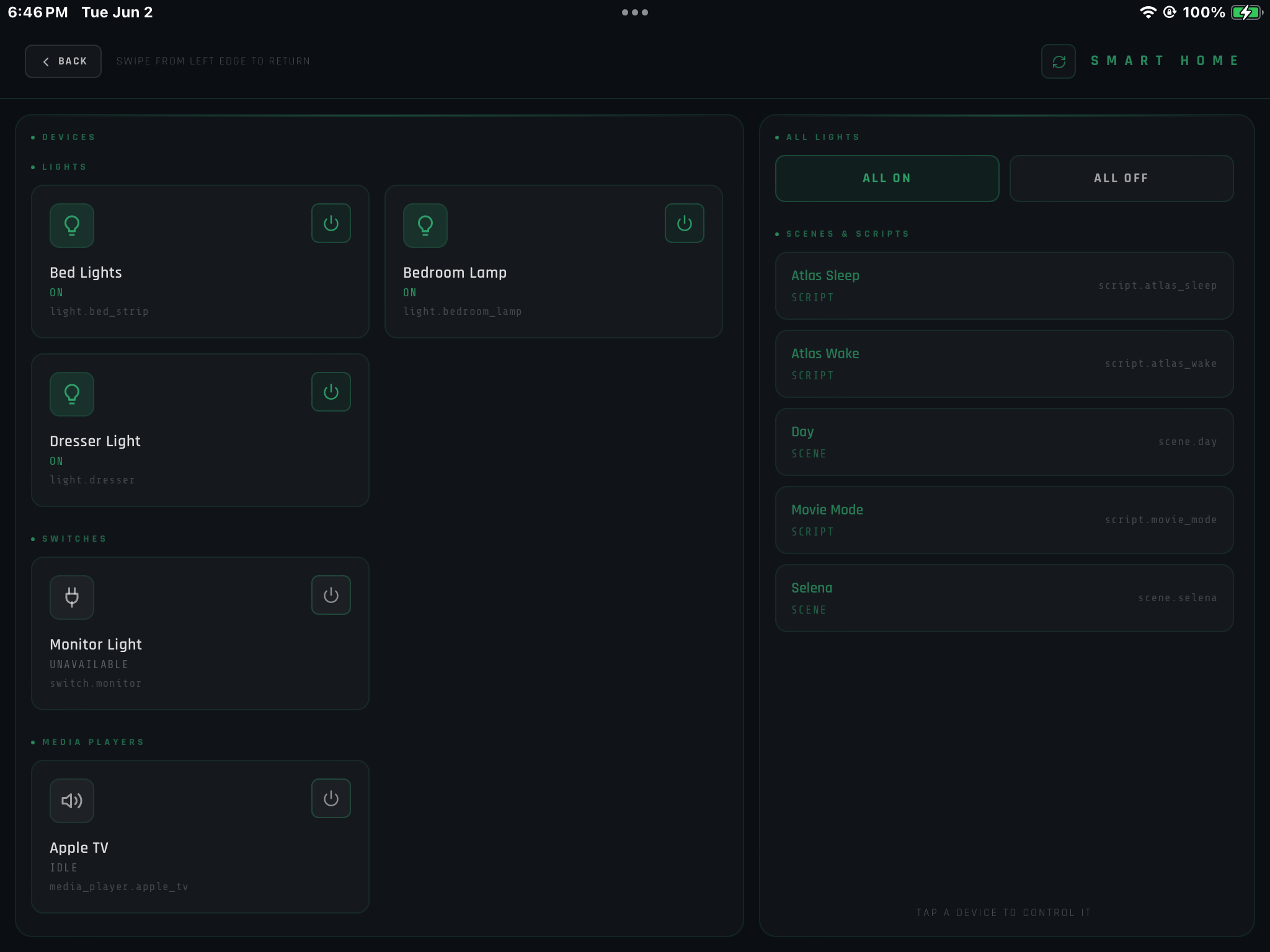Click the MEDIA PLAYERS section heading
This screenshot has height=952, width=1270.
(93, 743)
